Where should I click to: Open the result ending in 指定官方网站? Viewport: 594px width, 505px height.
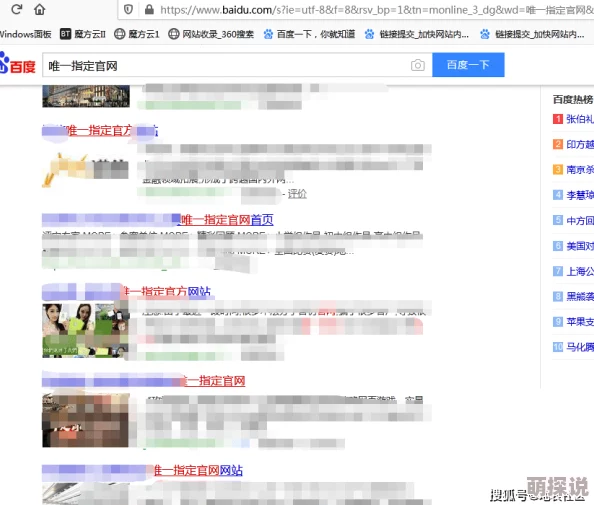167,291
